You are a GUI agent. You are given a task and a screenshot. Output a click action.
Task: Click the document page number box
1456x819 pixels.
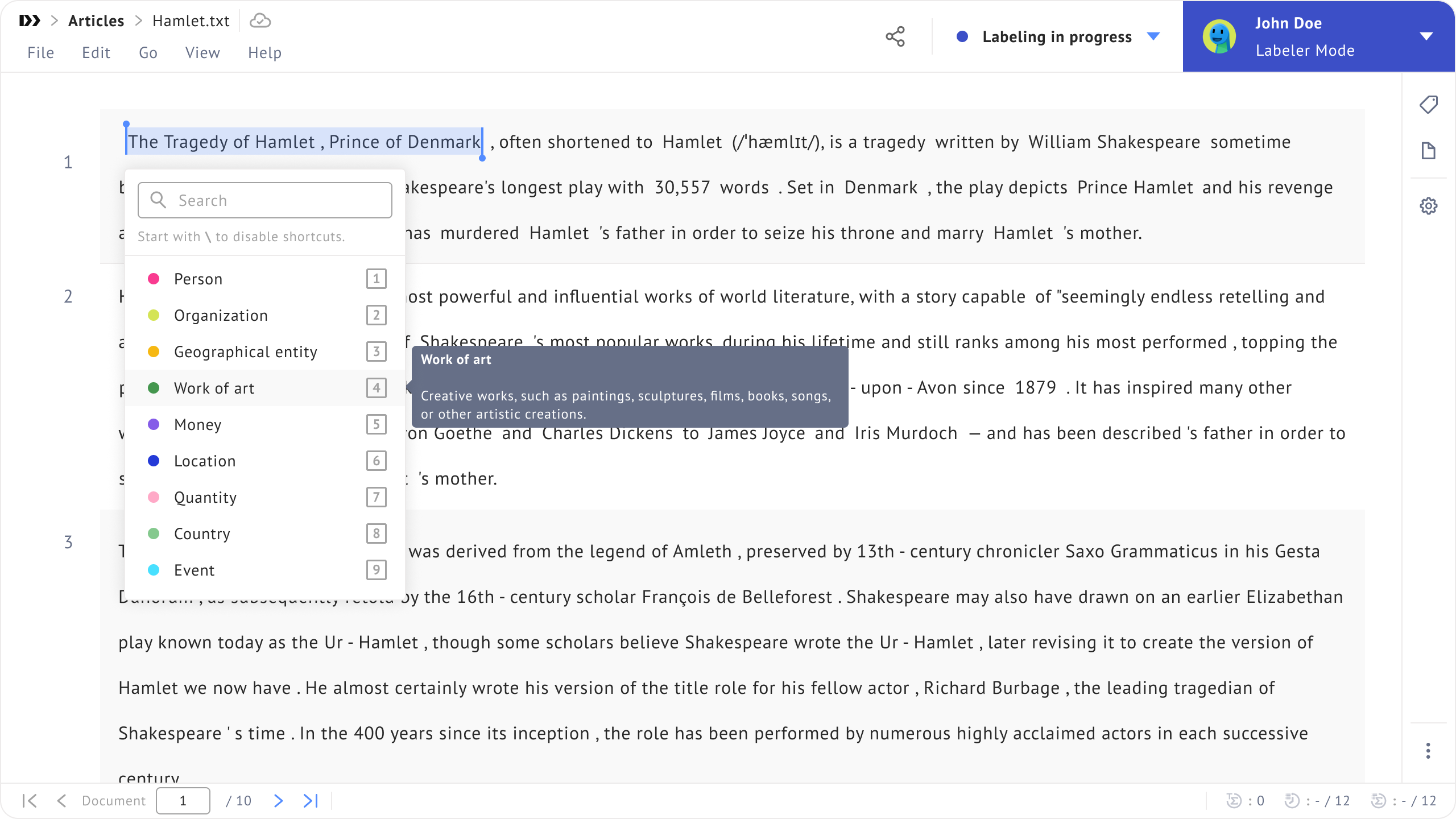pyautogui.click(x=183, y=801)
